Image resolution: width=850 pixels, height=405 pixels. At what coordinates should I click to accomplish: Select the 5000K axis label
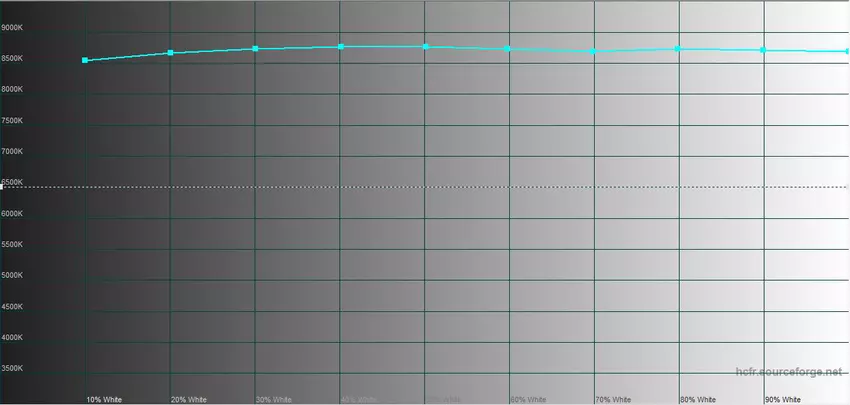pyautogui.click(x=13, y=276)
